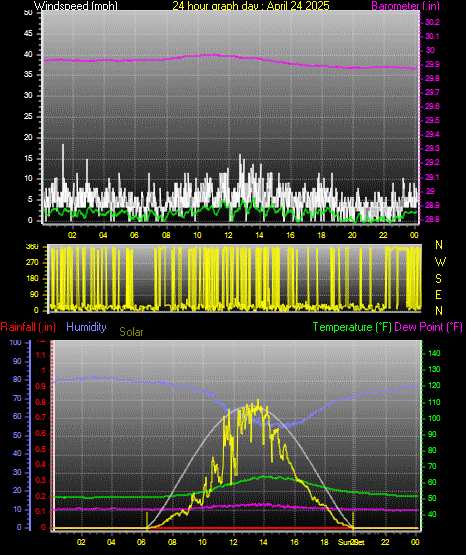Select the Rainfall (.in) legend text
This screenshot has width=466, height=555.
point(28,327)
